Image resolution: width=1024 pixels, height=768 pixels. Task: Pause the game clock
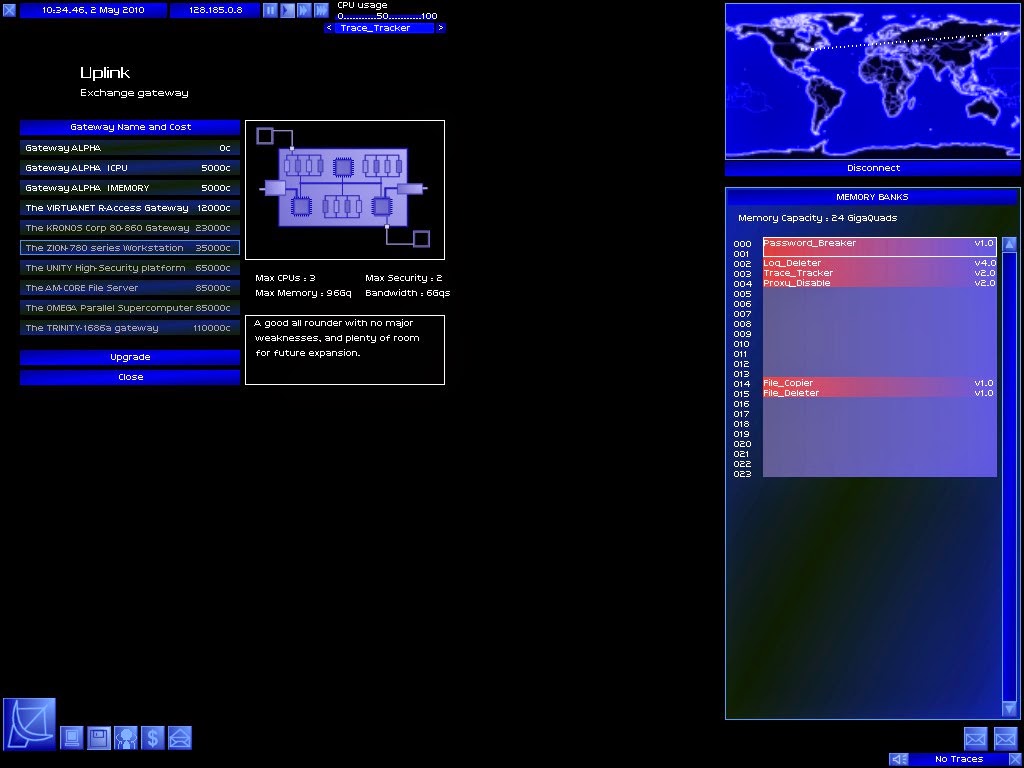tap(269, 10)
